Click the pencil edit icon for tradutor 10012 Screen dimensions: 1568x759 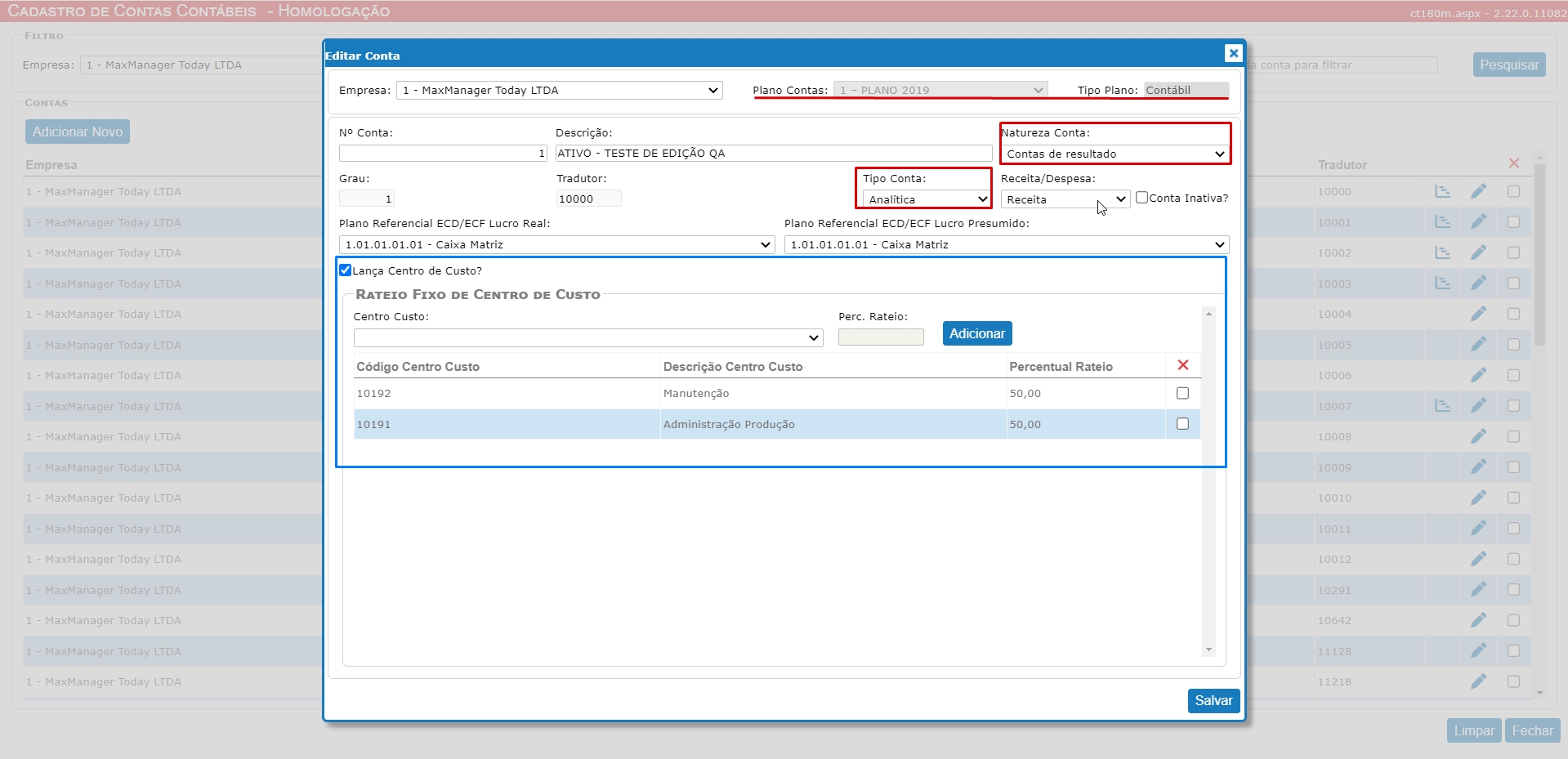coord(1478,559)
